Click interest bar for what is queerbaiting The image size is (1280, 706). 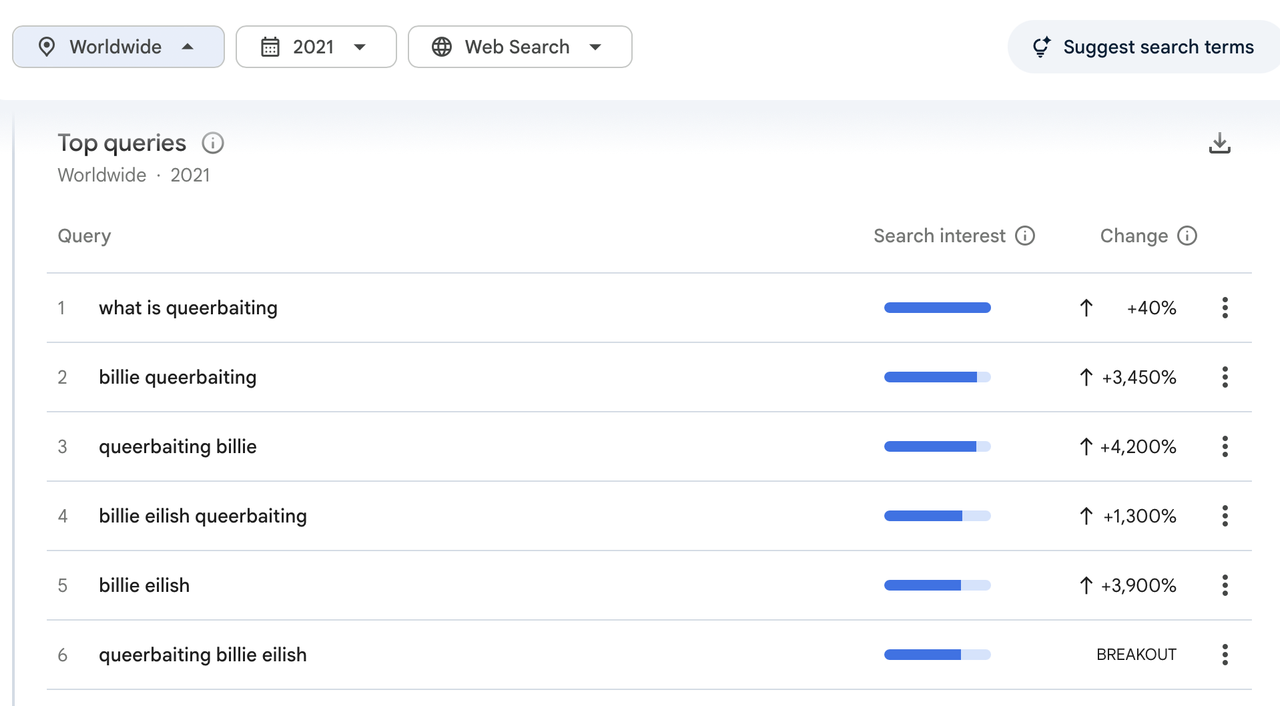point(937,308)
